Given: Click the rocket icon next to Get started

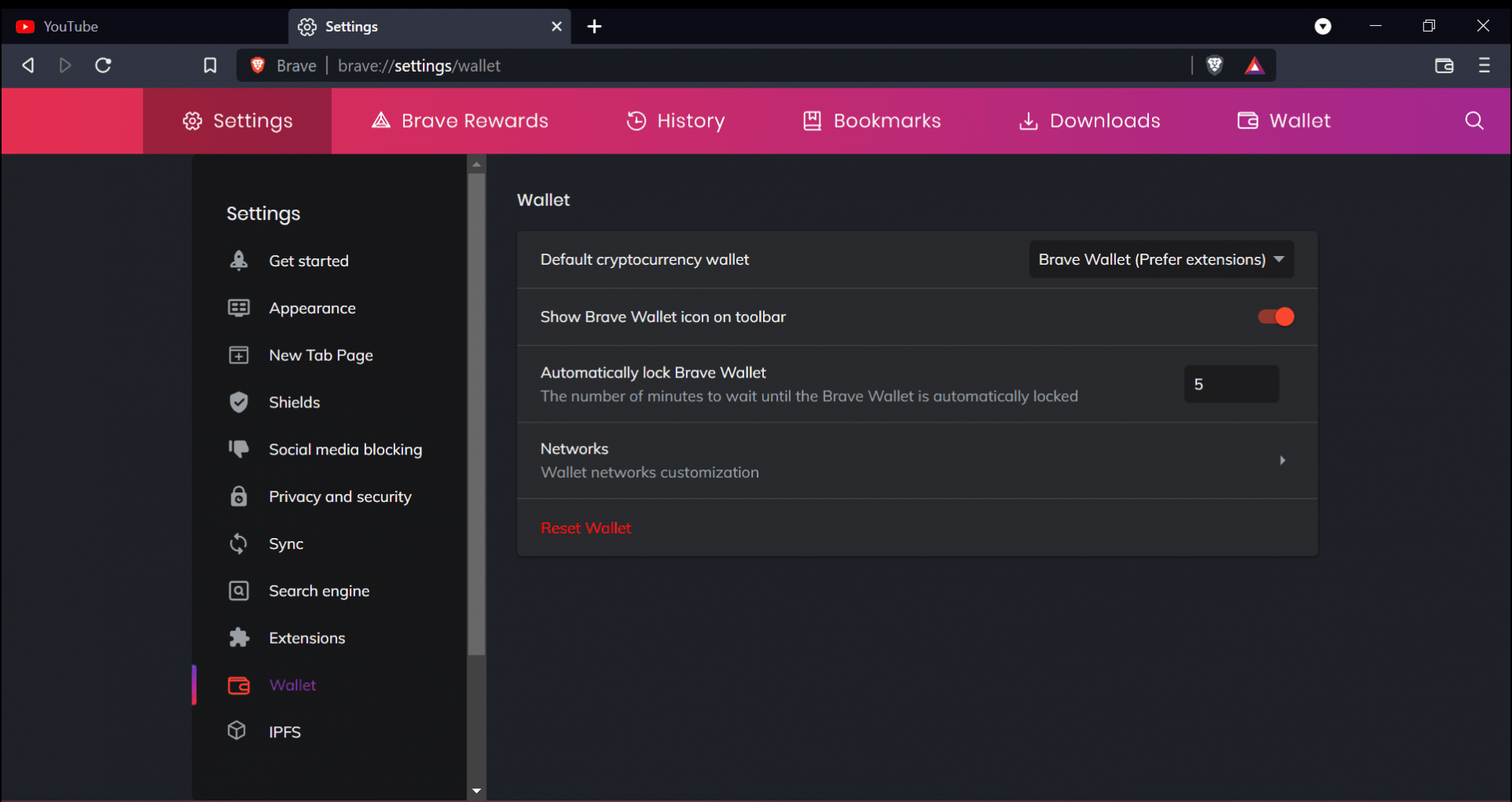Looking at the screenshot, I should click(x=239, y=260).
